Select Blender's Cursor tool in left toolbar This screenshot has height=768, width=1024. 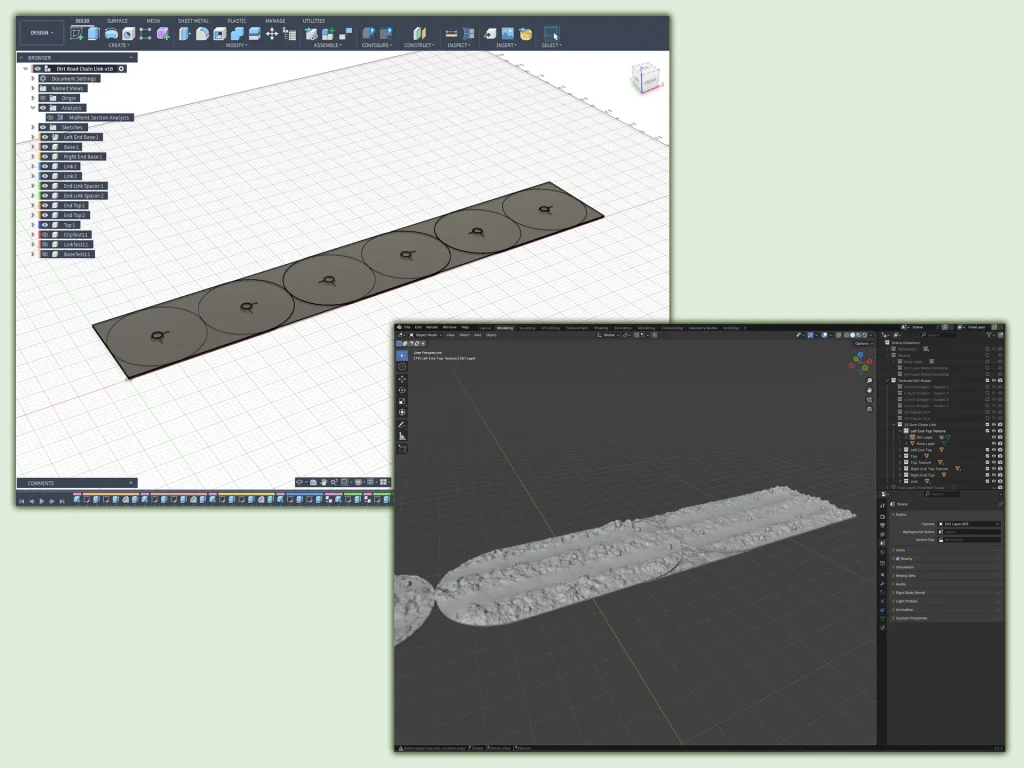(x=402, y=367)
